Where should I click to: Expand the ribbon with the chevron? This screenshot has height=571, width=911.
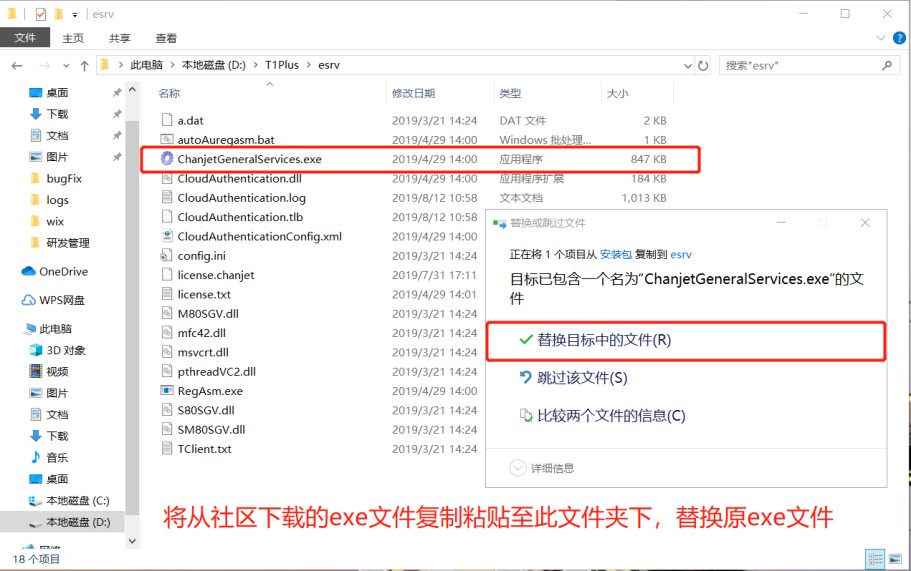point(880,38)
